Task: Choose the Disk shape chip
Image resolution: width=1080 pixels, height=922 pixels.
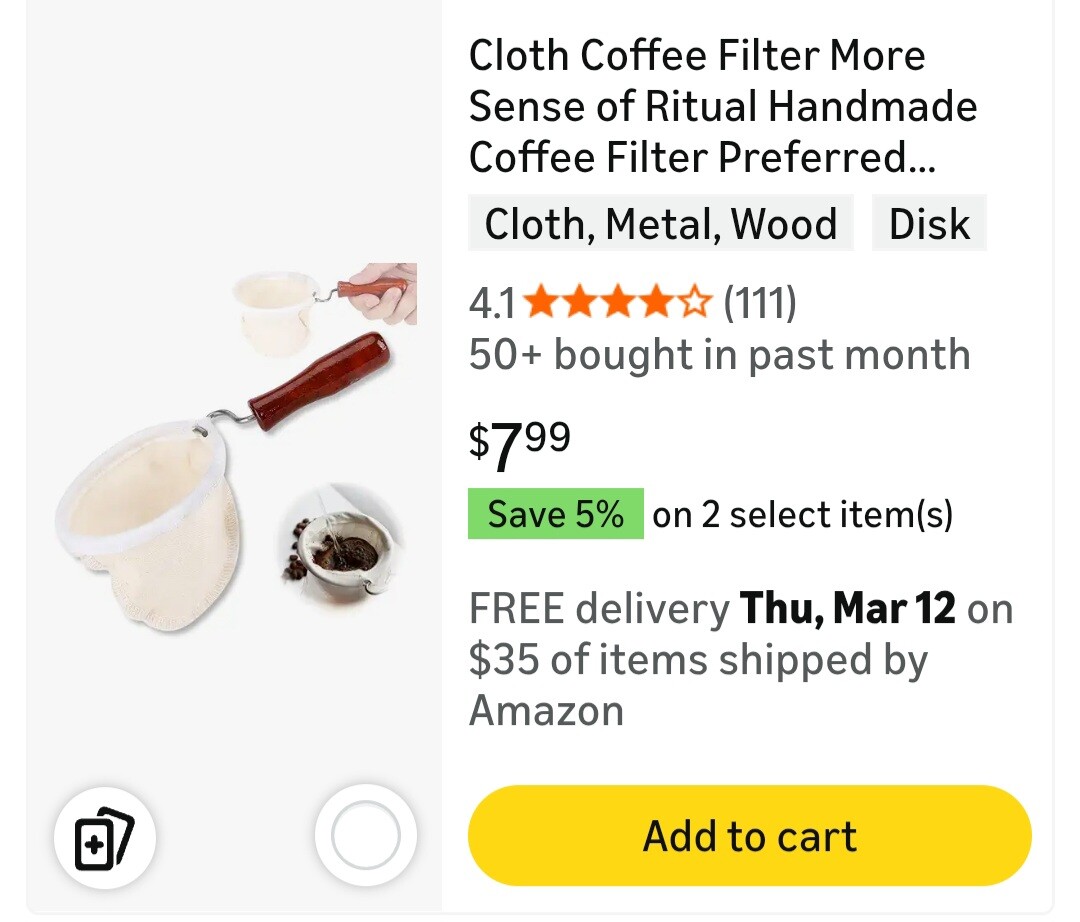Action: click(929, 223)
